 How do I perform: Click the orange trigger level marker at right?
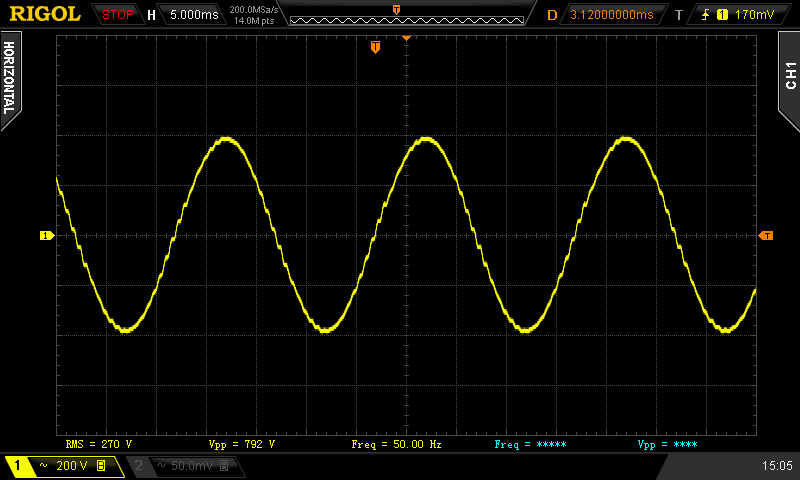coord(766,236)
